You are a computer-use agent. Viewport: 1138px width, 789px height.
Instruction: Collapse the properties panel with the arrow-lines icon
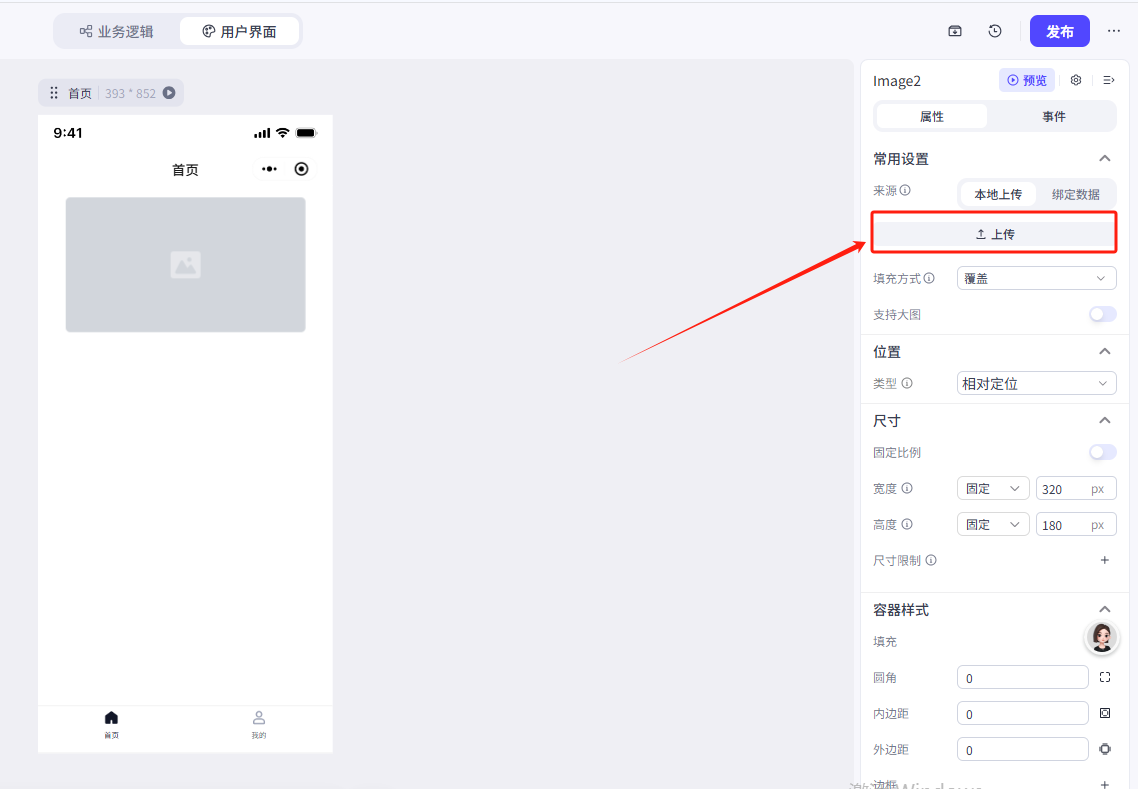tap(1109, 80)
